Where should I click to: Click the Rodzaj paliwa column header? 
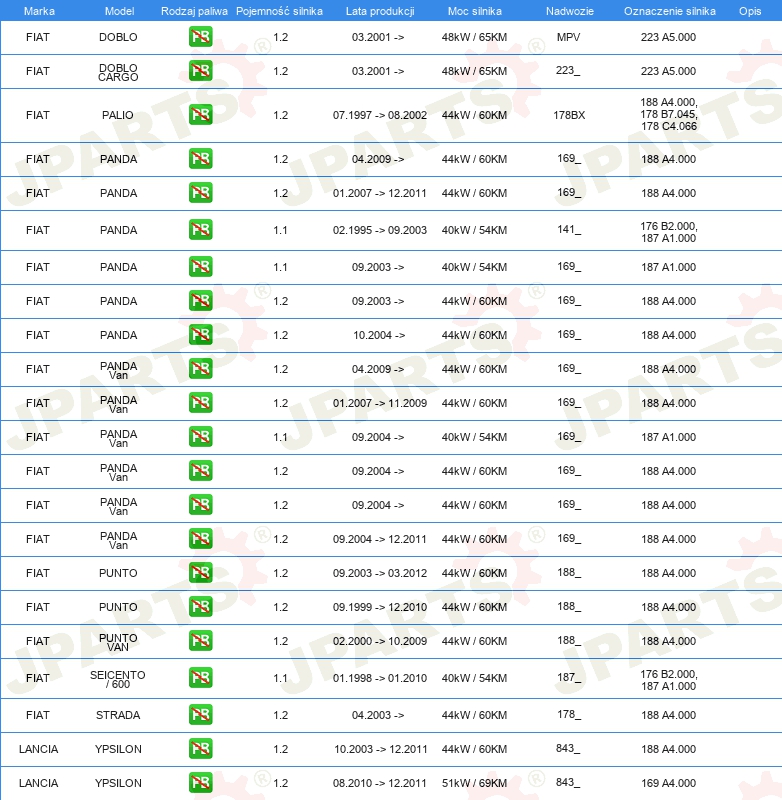pos(194,11)
